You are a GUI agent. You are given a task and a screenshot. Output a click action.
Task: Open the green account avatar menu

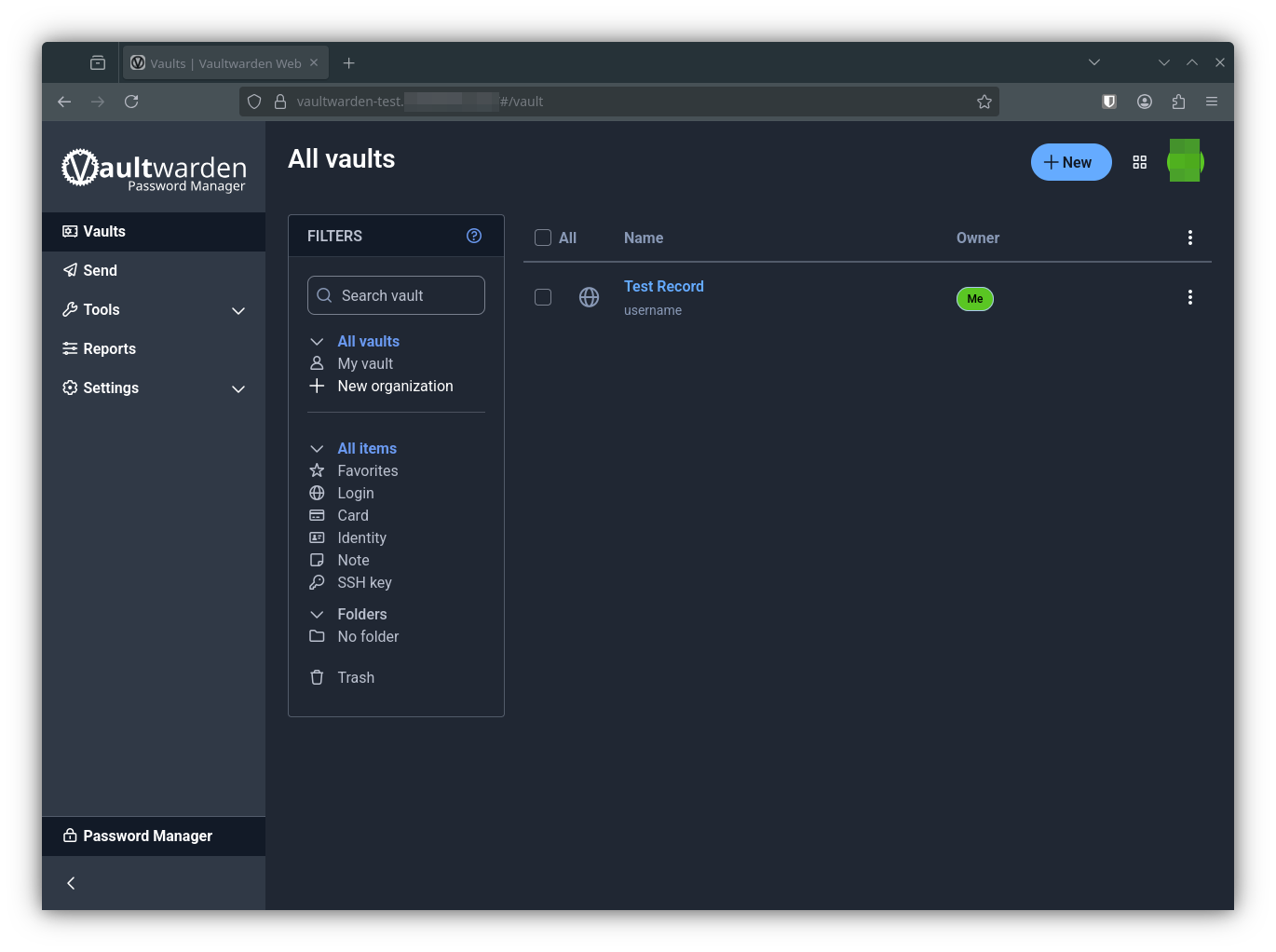click(x=1185, y=161)
